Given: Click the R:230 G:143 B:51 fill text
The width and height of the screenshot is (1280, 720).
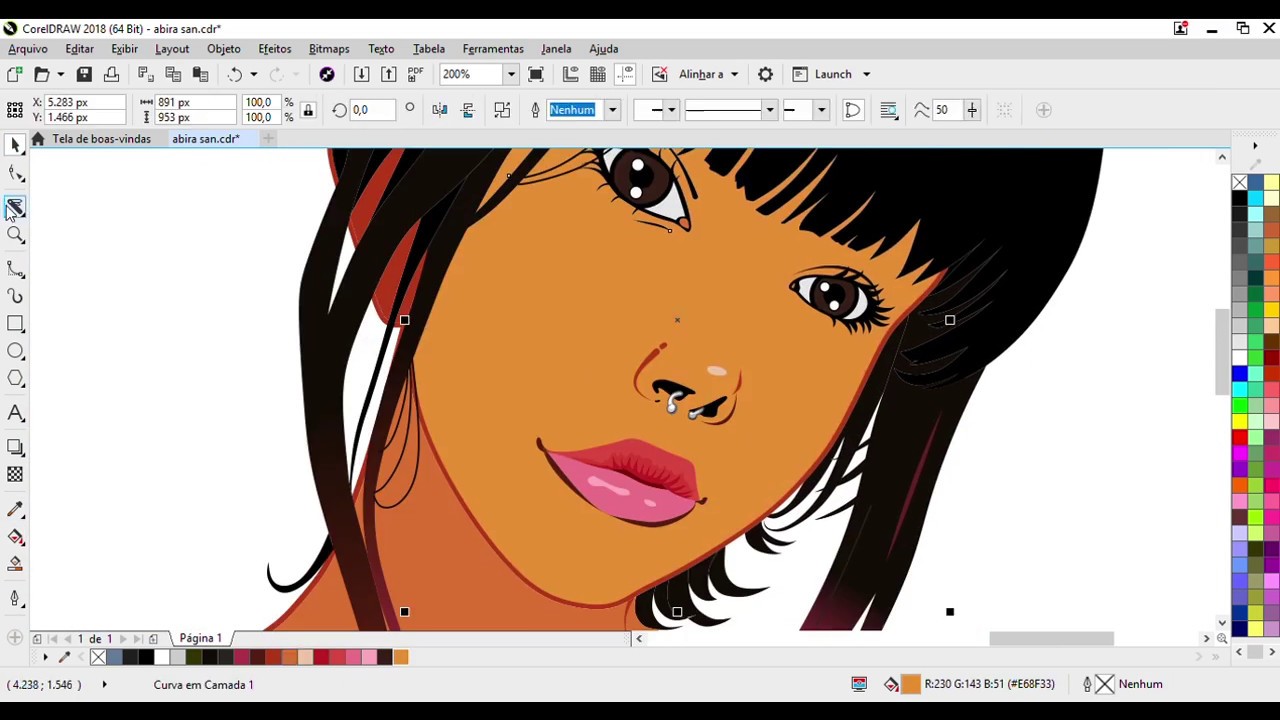Looking at the screenshot, I should coord(989,684).
